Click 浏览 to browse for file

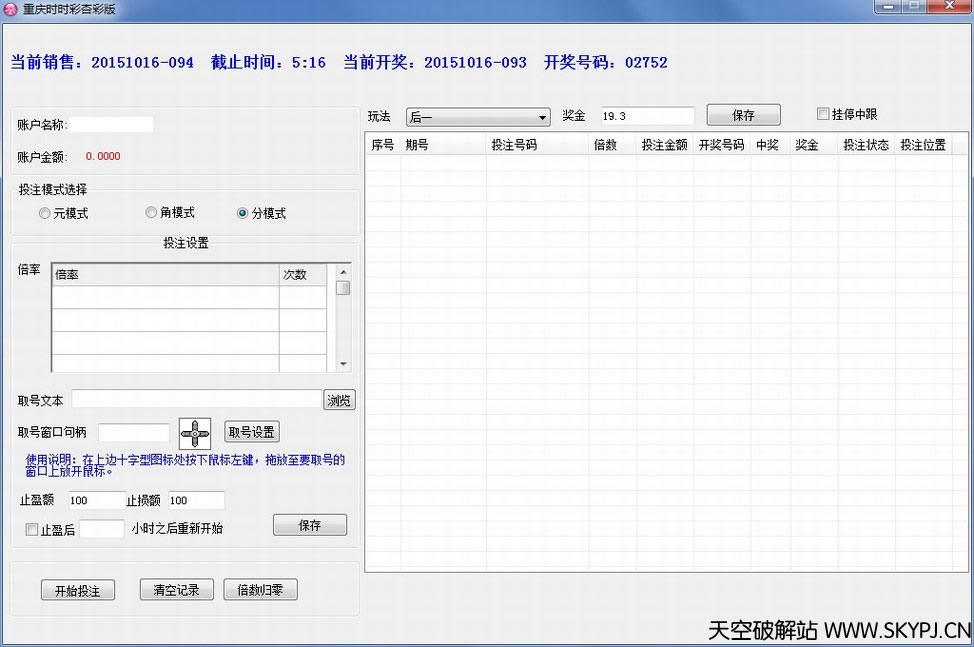pyautogui.click(x=339, y=400)
